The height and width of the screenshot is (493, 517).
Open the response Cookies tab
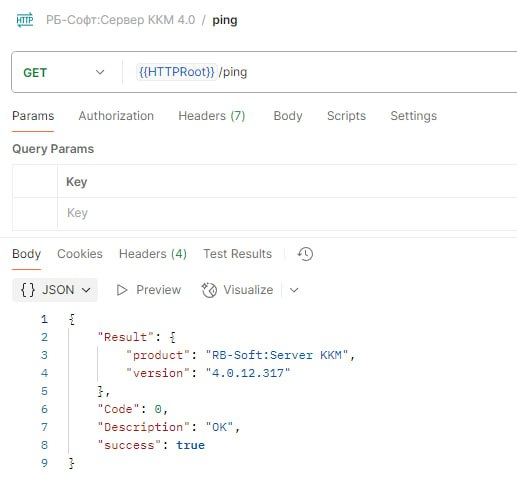[x=80, y=254]
